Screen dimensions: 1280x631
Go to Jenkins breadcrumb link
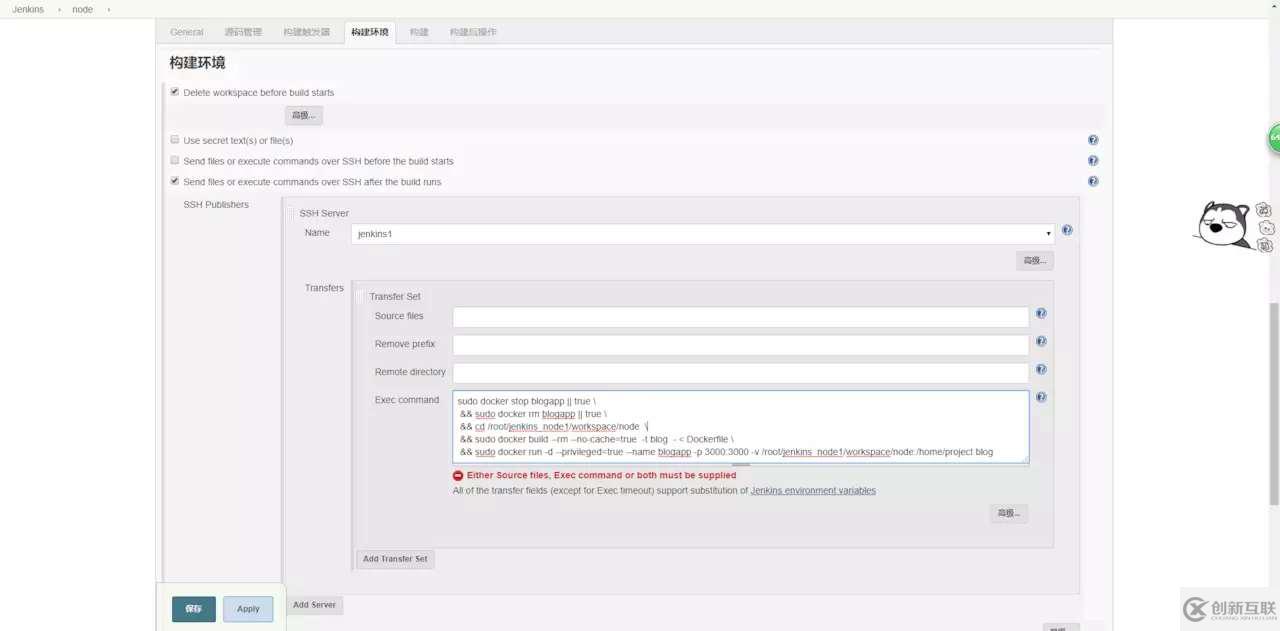pyautogui.click(x=28, y=9)
